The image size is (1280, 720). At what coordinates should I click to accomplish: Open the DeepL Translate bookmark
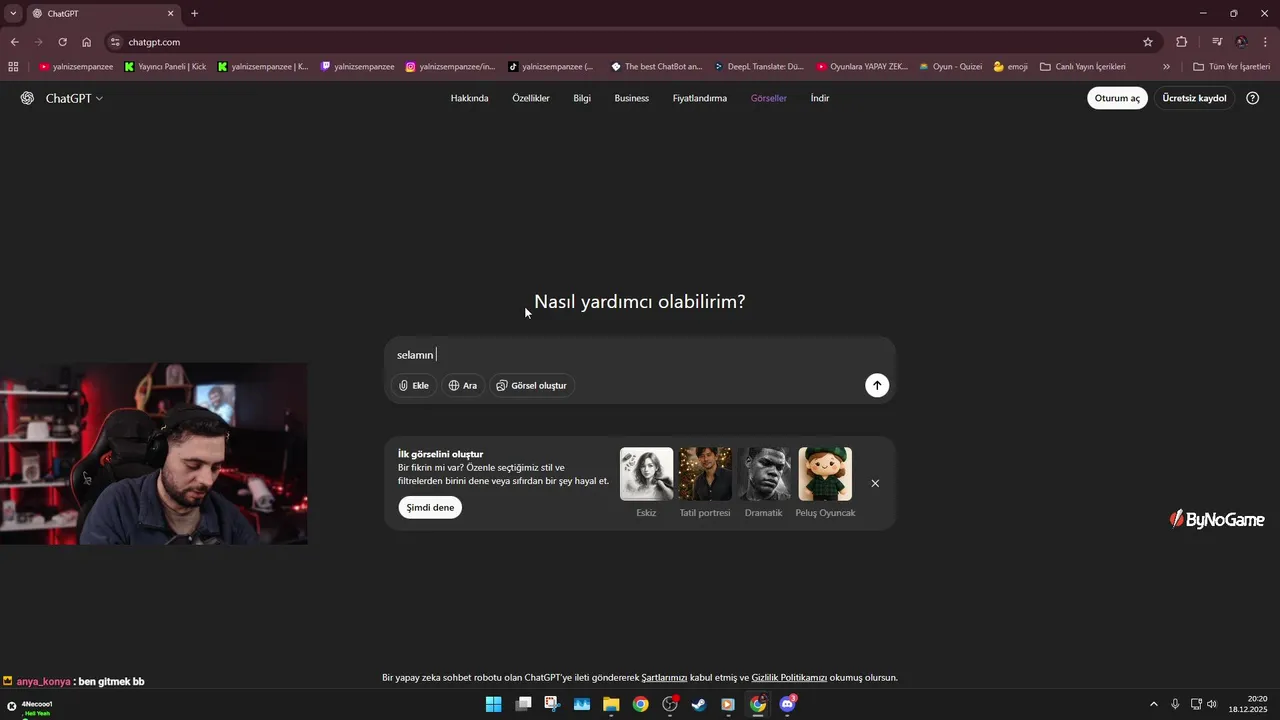click(x=759, y=67)
